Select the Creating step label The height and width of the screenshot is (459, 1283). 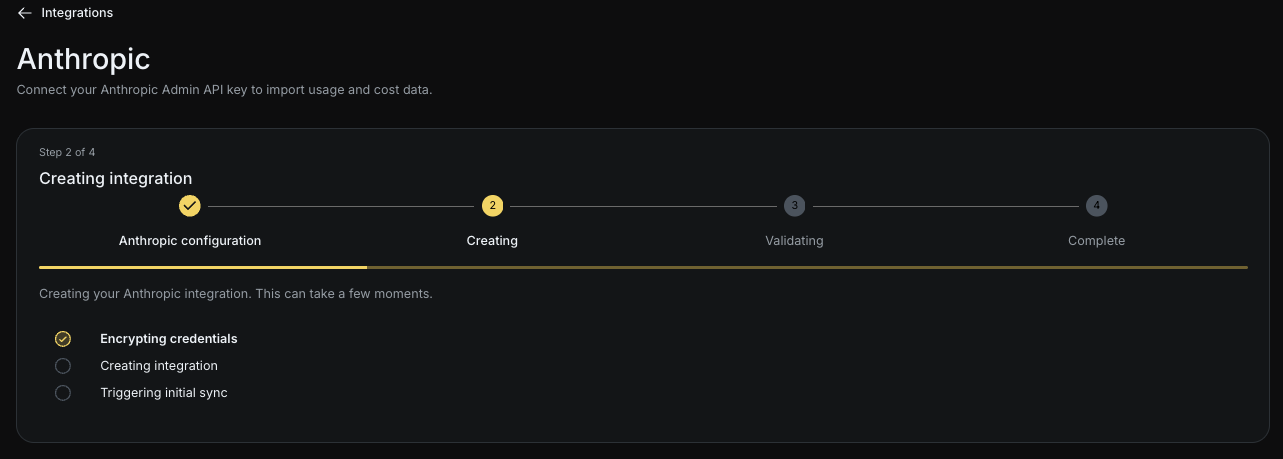pyautogui.click(x=492, y=241)
